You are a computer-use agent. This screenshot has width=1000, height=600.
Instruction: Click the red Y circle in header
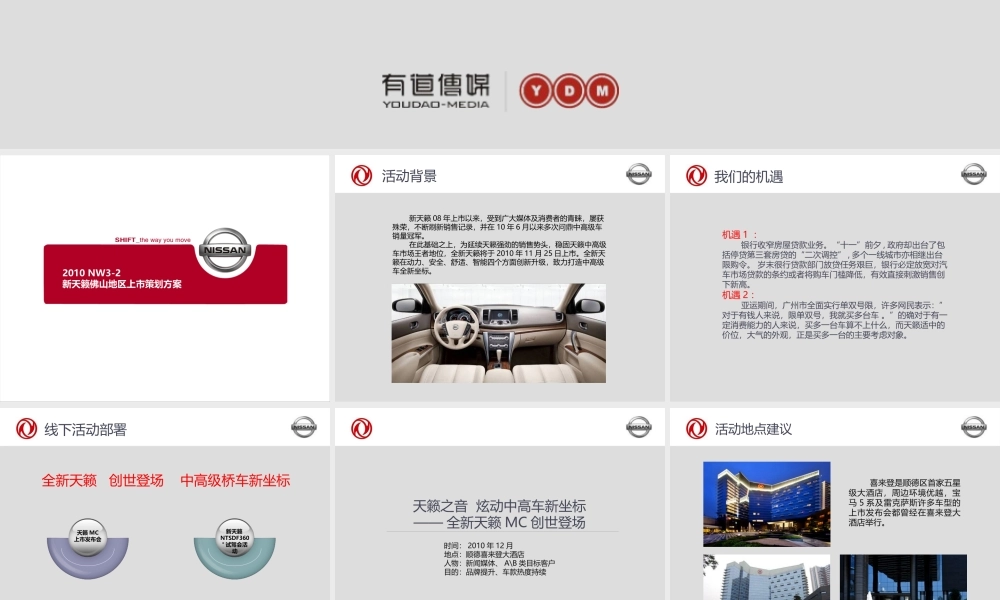tap(536, 91)
